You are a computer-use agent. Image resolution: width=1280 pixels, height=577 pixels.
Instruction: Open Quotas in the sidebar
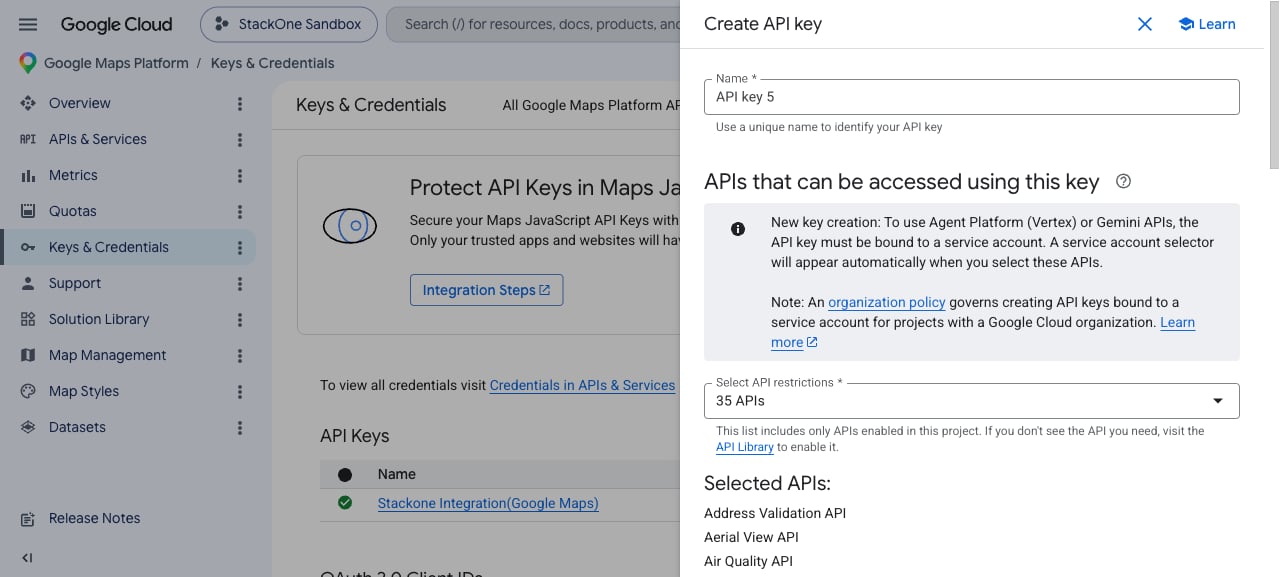73,211
